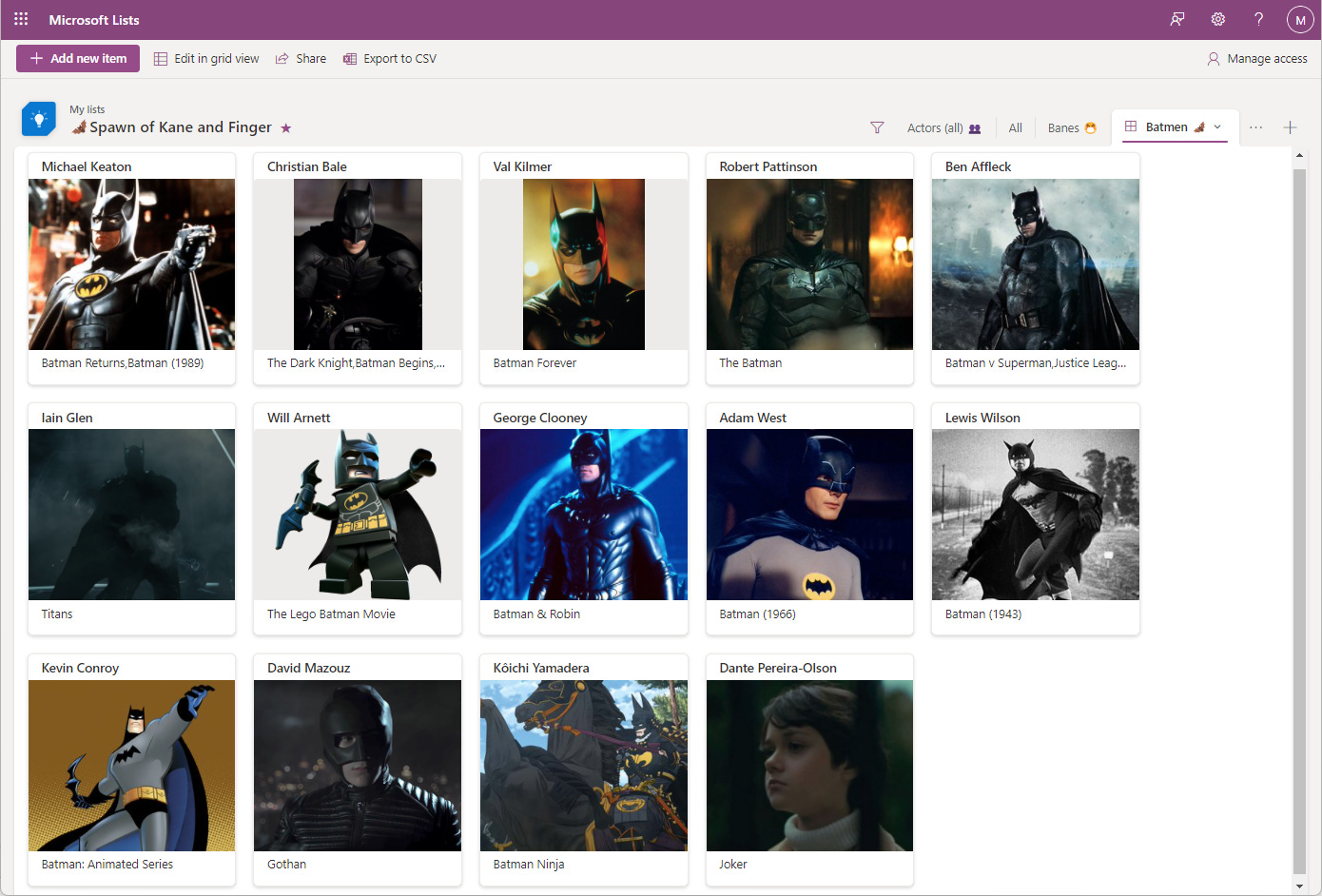Open the Christian Bale card image

click(x=358, y=264)
